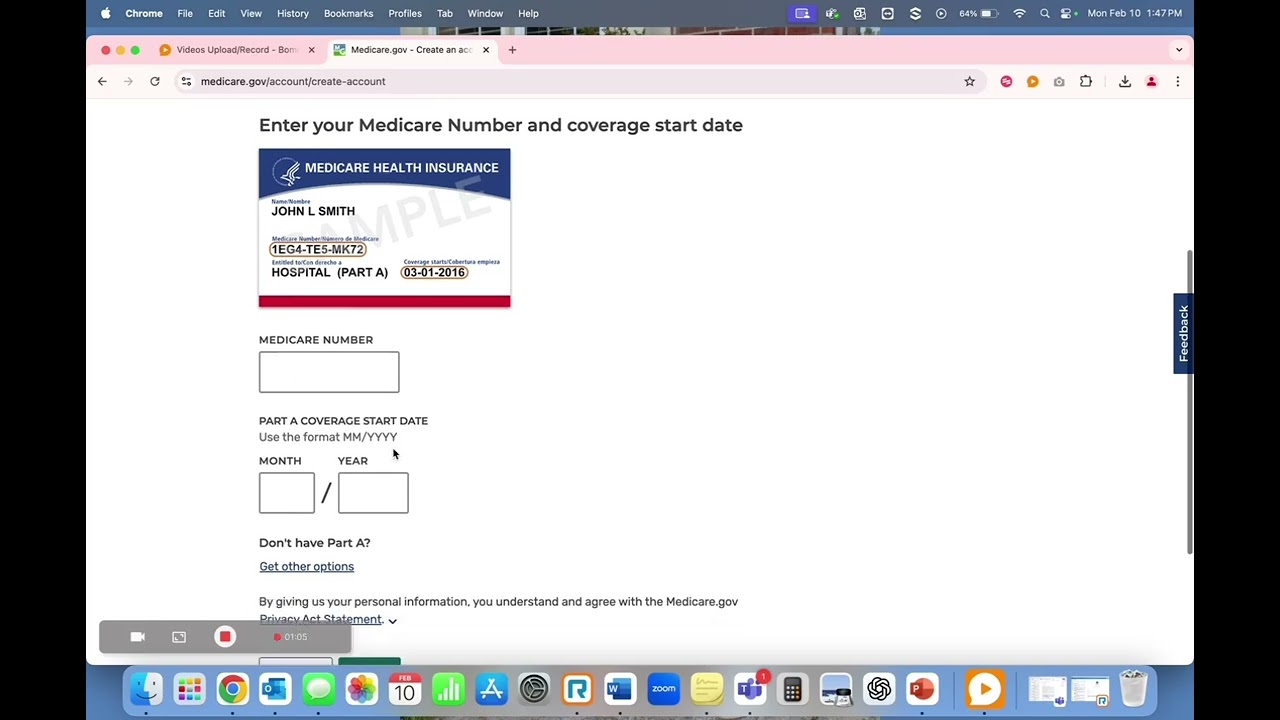Click the Chrome back arrow
Viewport: 1280px width, 720px height.
tap(102, 81)
